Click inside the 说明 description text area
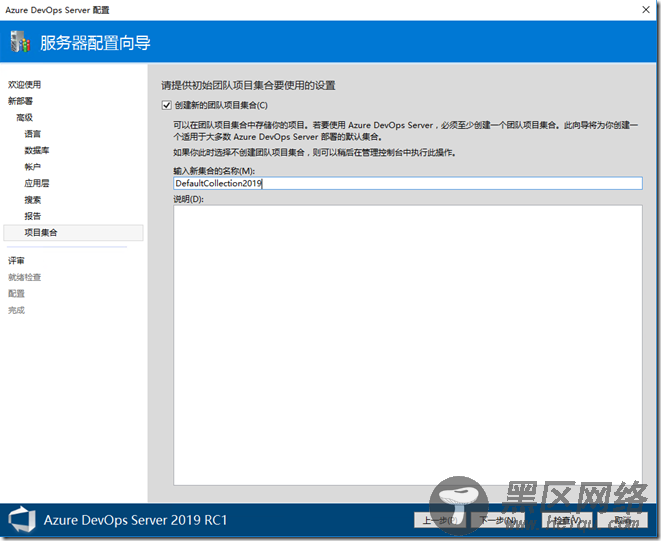 [x=408, y=345]
